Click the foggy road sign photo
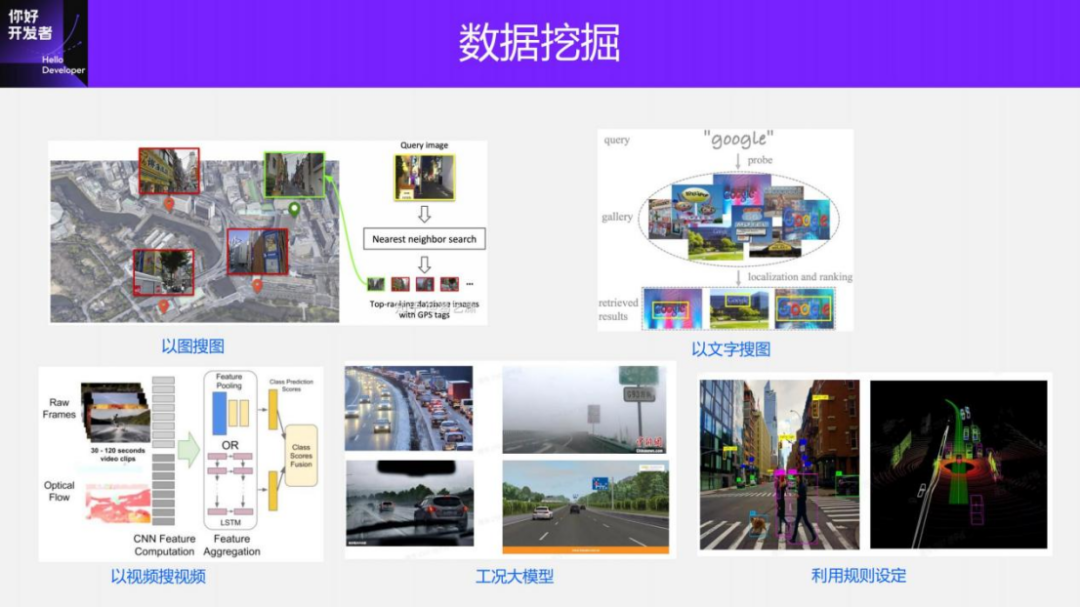1080x608 pixels. click(x=584, y=410)
